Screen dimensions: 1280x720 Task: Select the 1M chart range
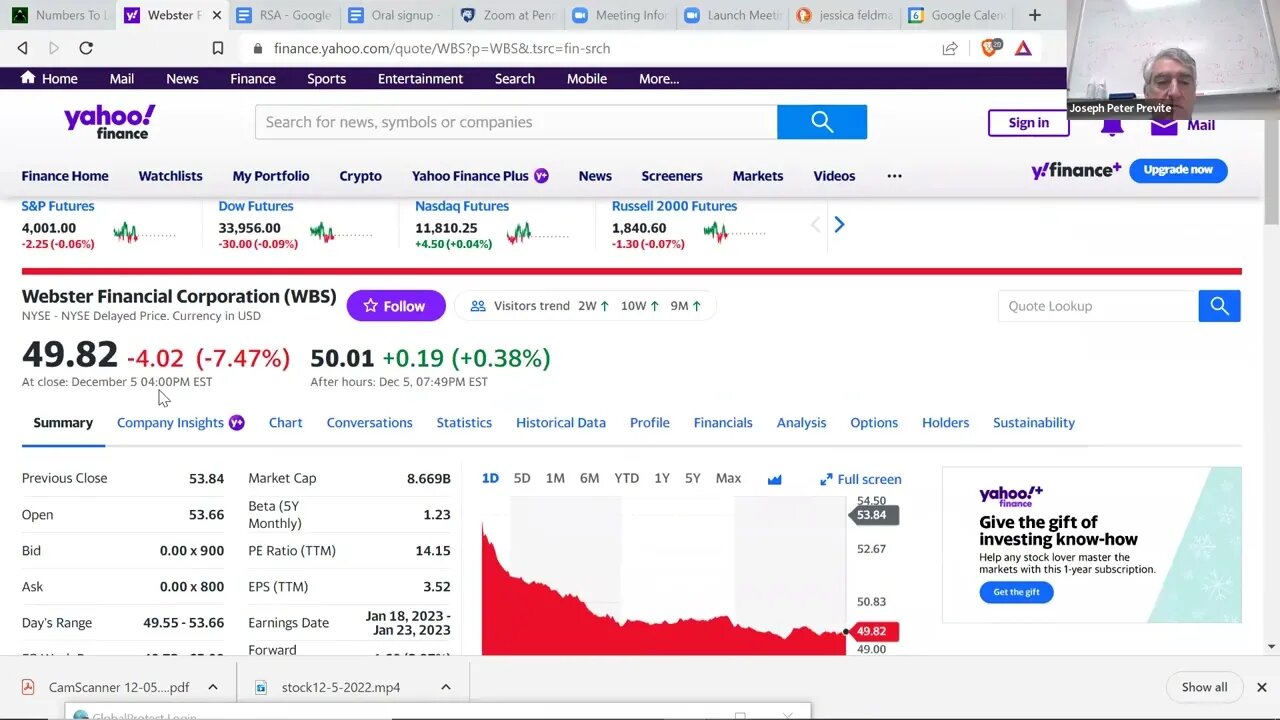555,479
